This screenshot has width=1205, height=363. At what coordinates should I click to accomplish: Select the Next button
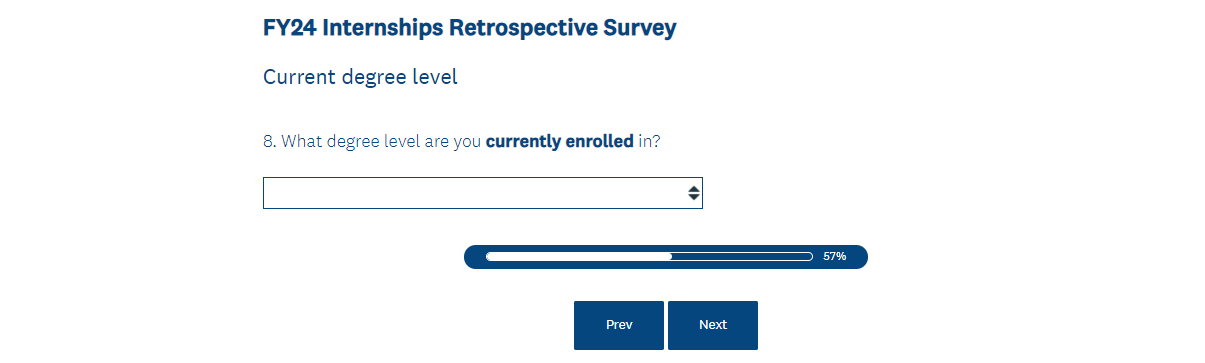[x=713, y=325]
